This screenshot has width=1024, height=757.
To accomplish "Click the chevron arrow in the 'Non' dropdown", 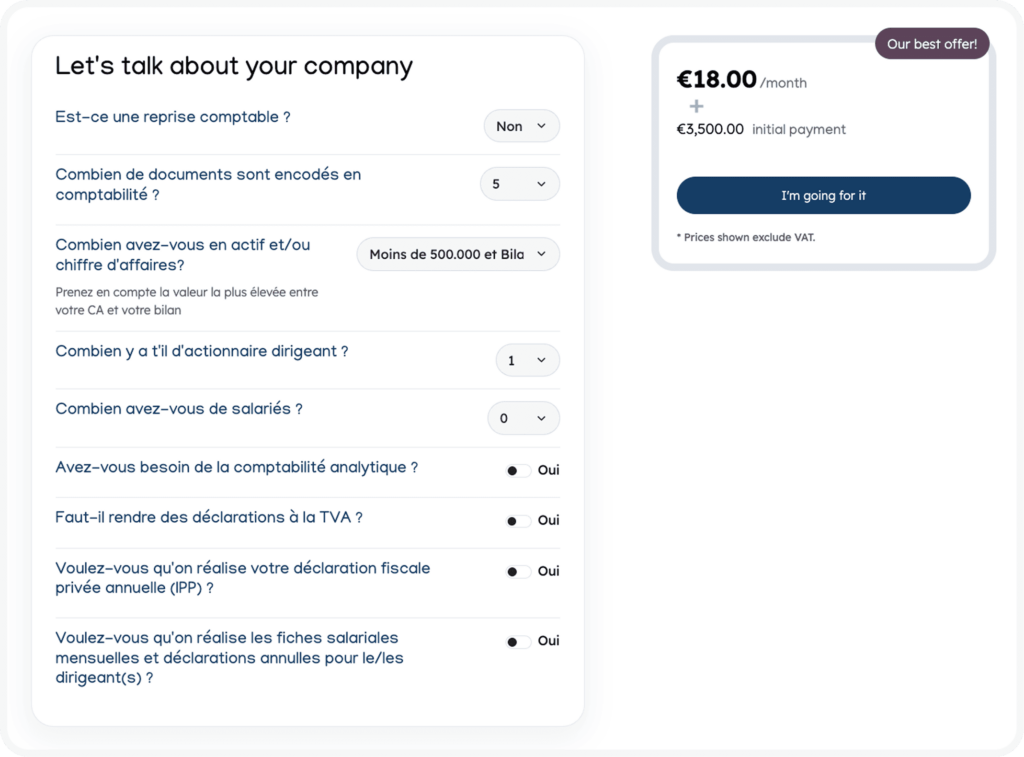I will click(541, 126).
